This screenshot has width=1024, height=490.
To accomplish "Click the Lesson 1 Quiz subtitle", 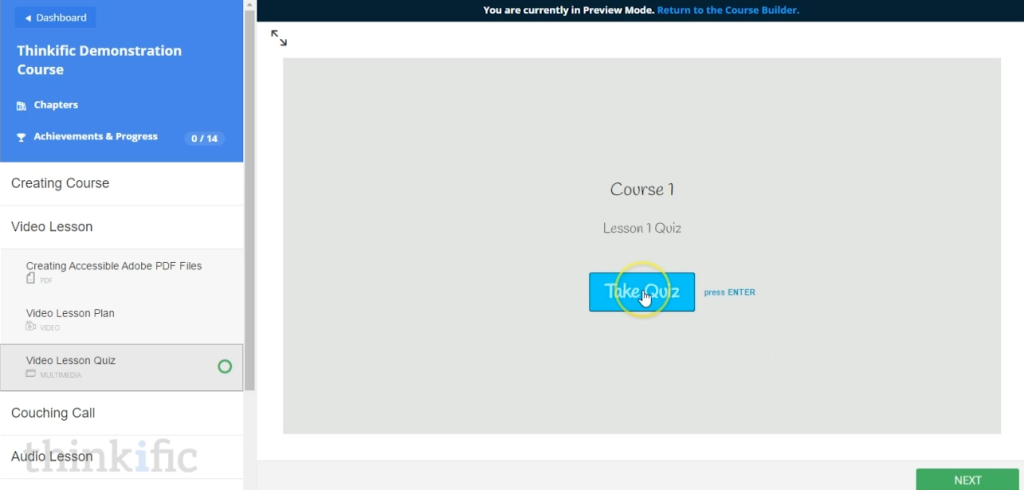I will 642,228.
